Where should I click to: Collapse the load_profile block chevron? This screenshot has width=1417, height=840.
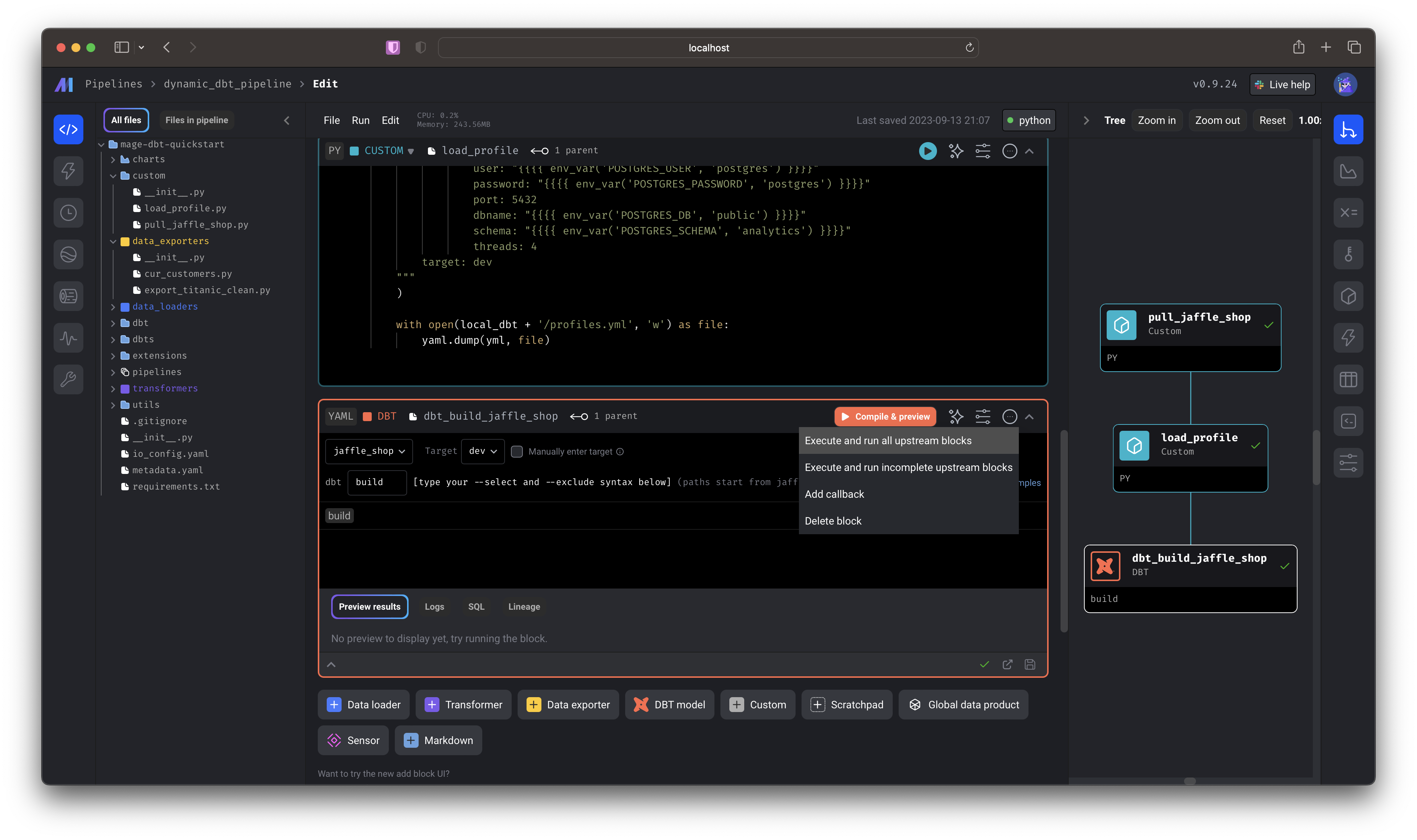pyautogui.click(x=1029, y=151)
